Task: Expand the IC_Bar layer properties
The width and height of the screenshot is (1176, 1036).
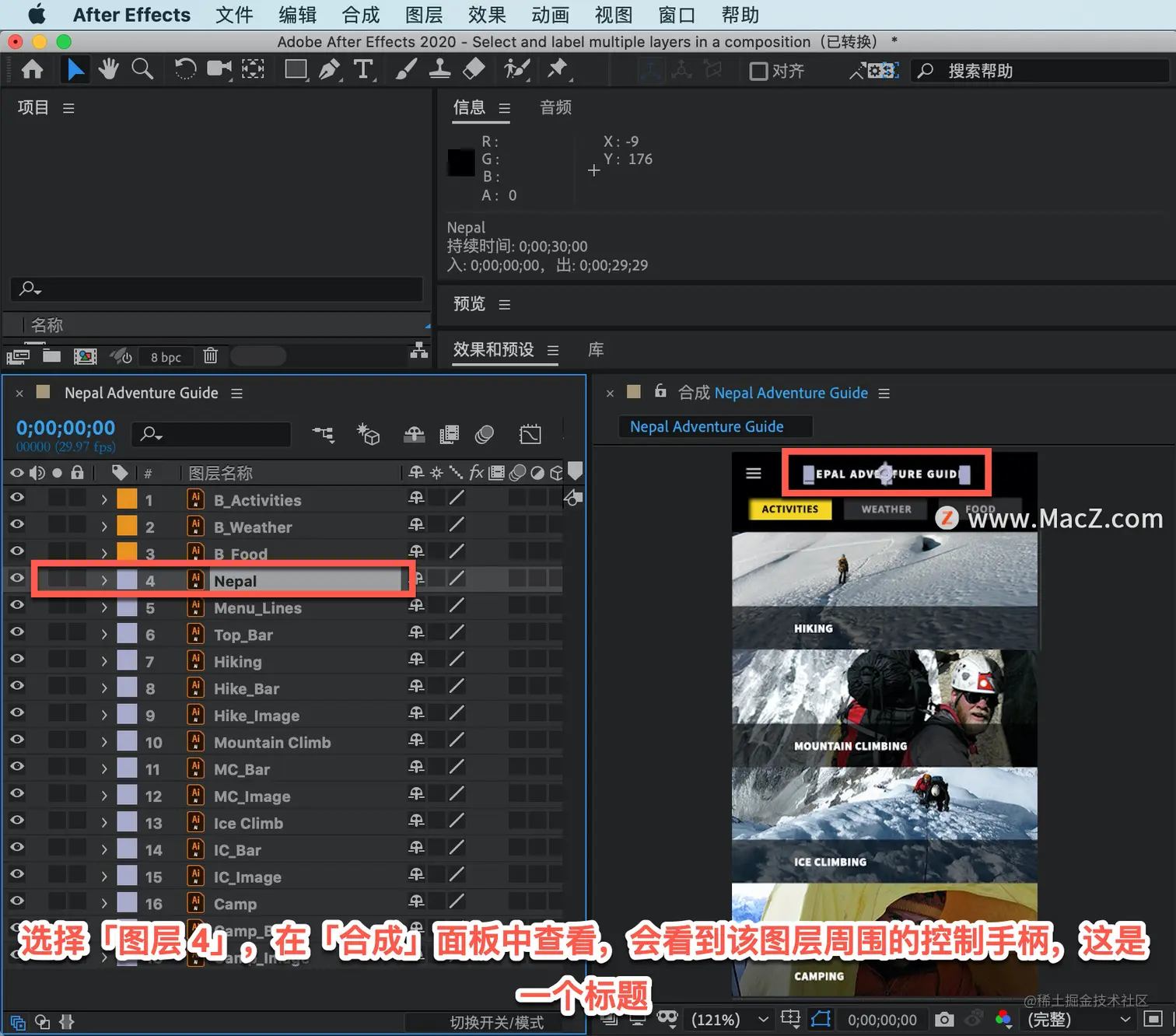Action: click(x=104, y=850)
